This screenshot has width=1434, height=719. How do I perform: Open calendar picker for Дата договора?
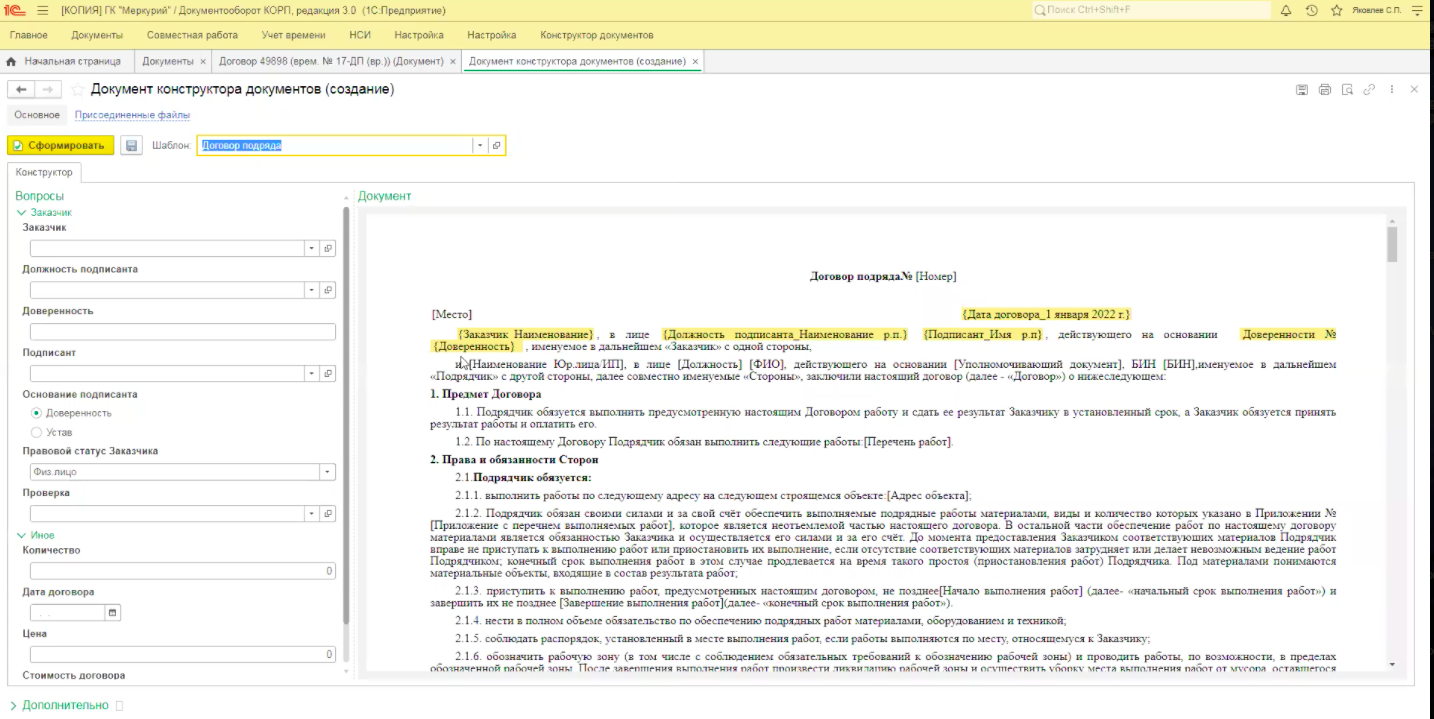113,612
